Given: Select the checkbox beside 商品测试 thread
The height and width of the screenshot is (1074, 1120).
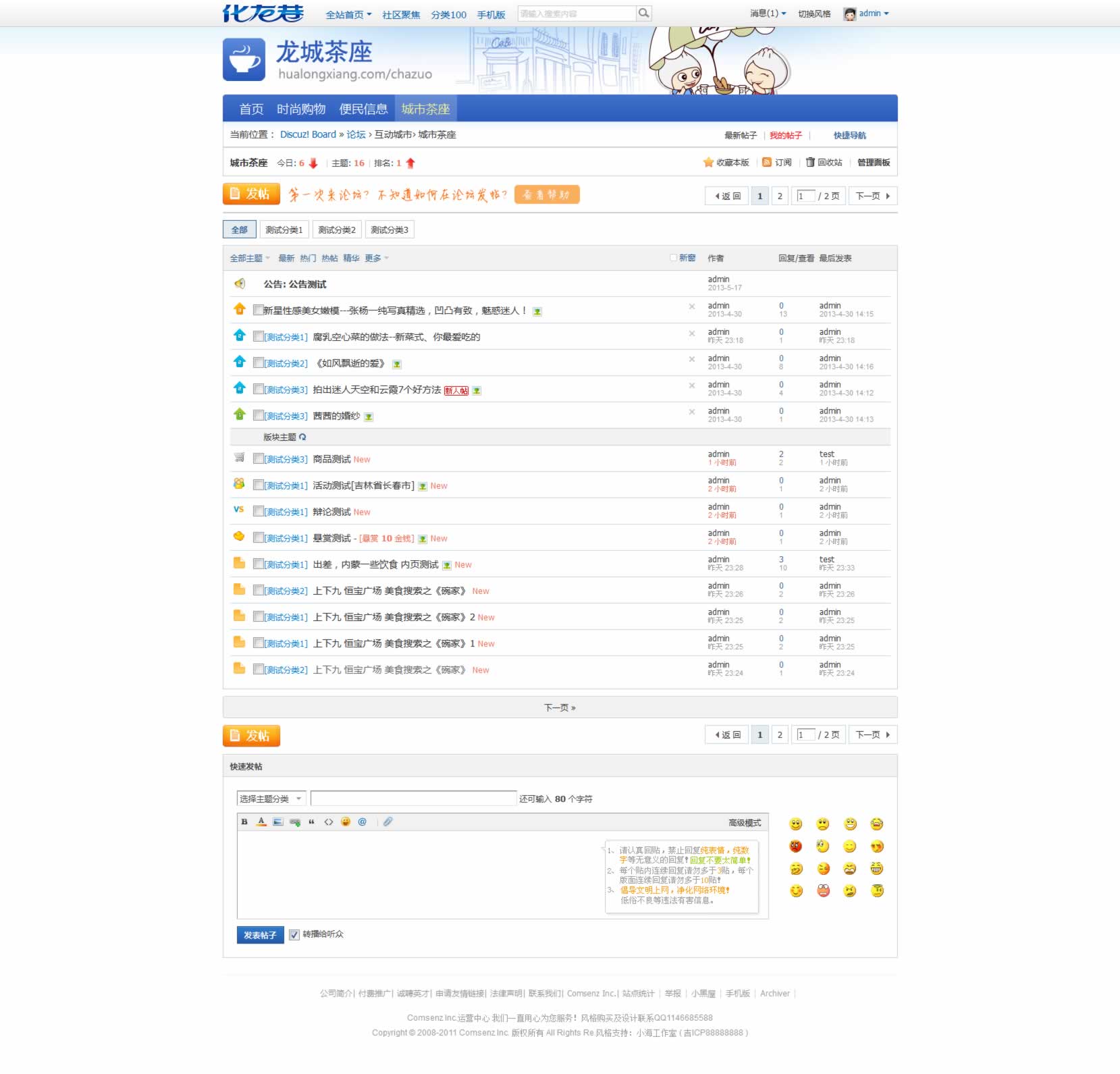Looking at the screenshot, I should (x=259, y=458).
